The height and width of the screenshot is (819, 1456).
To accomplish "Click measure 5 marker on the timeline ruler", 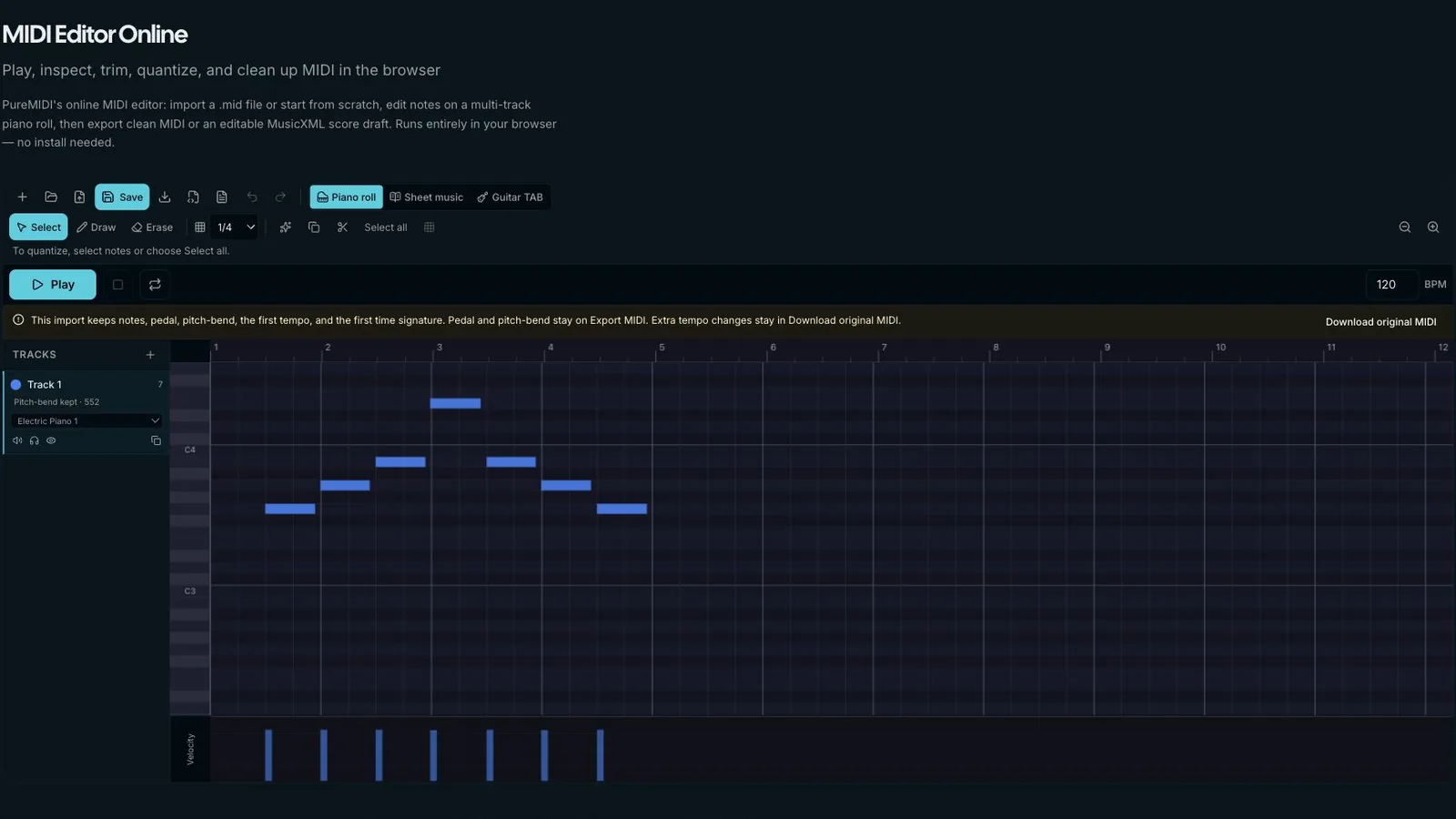I will pyautogui.click(x=662, y=347).
